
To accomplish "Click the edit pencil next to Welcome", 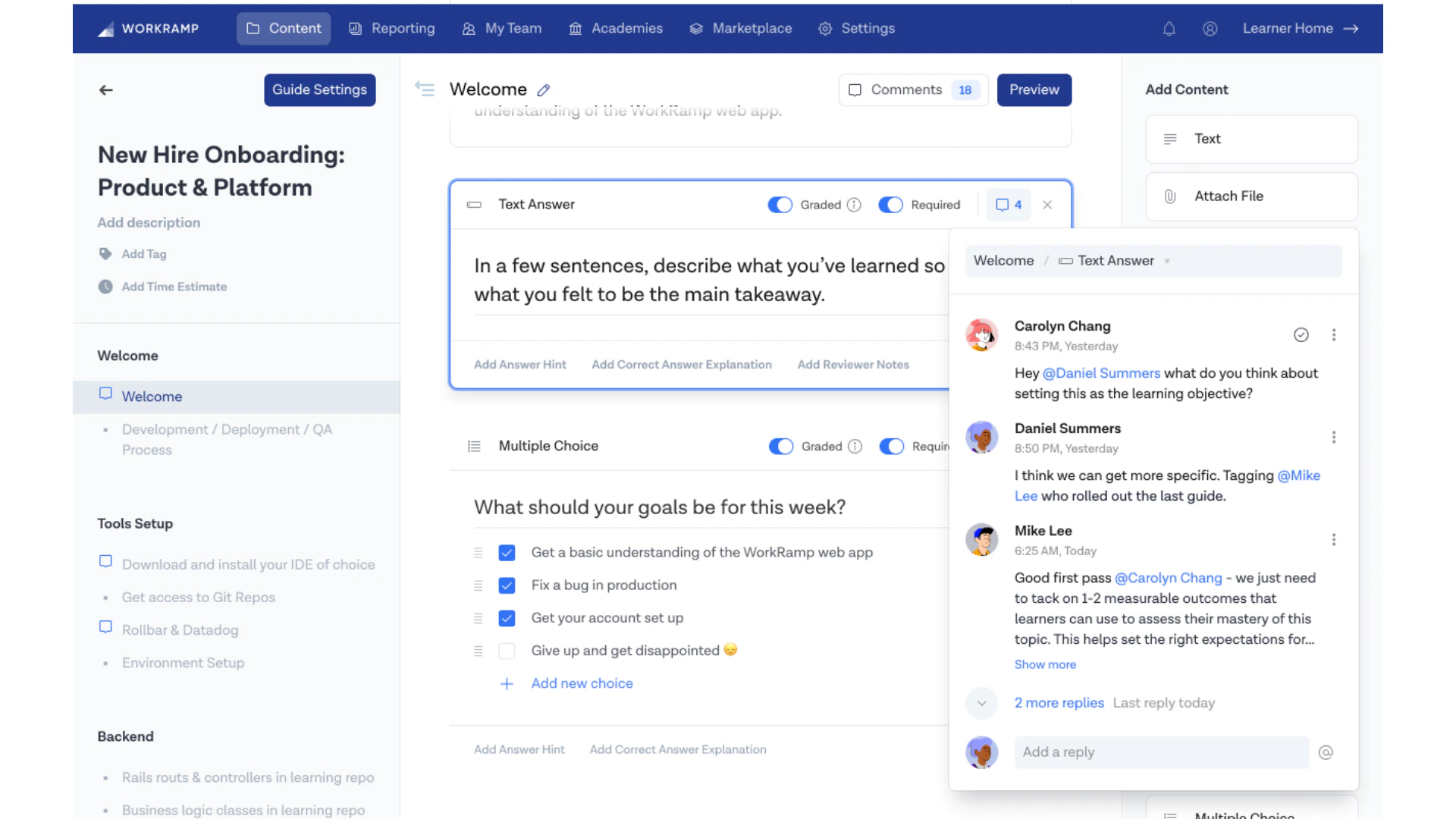I will point(544,89).
